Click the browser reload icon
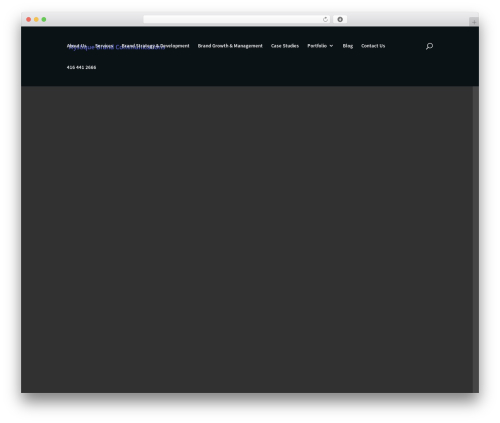Image resolution: width=500 pixels, height=423 pixels. coord(325,19)
